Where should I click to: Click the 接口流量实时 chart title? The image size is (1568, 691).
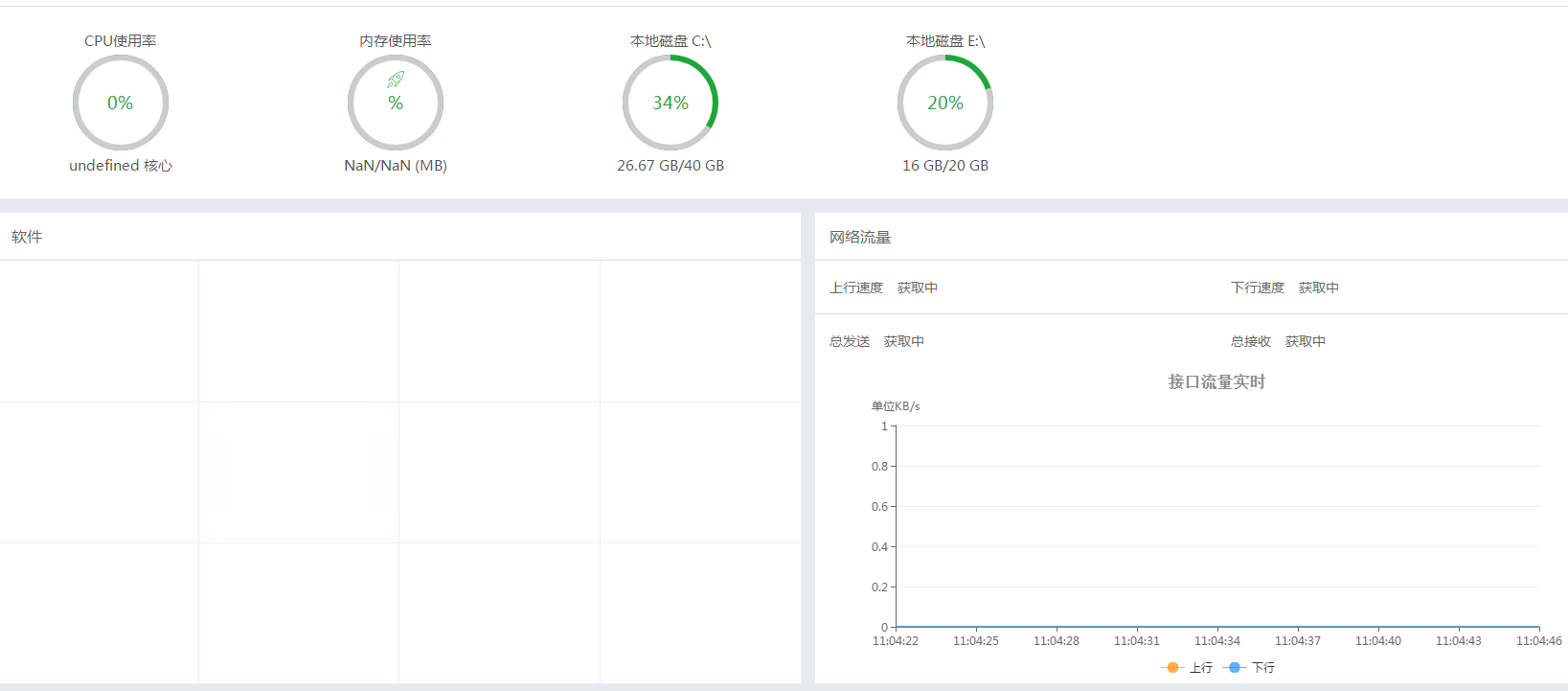(x=1216, y=381)
